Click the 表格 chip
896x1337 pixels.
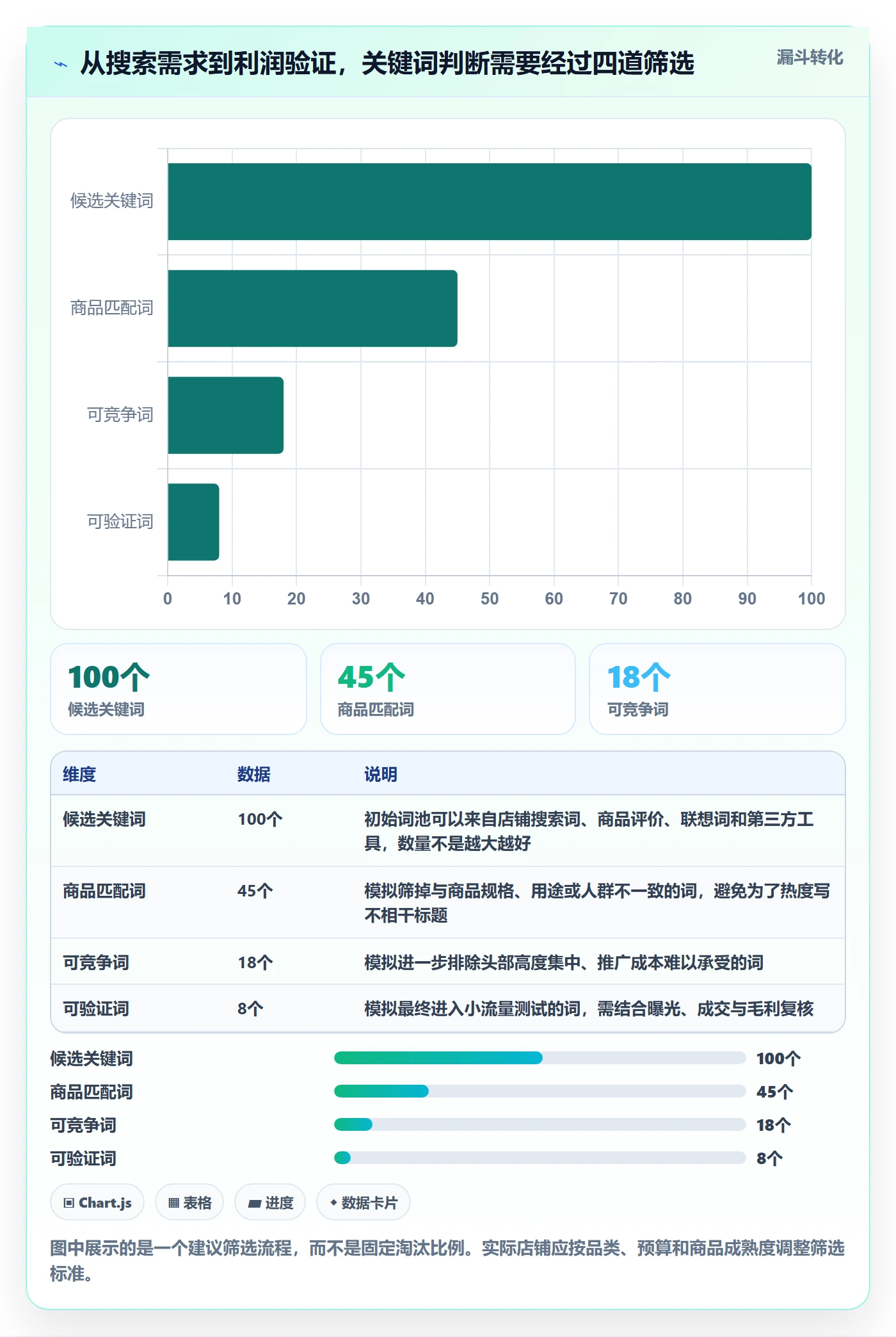[x=189, y=1203]
